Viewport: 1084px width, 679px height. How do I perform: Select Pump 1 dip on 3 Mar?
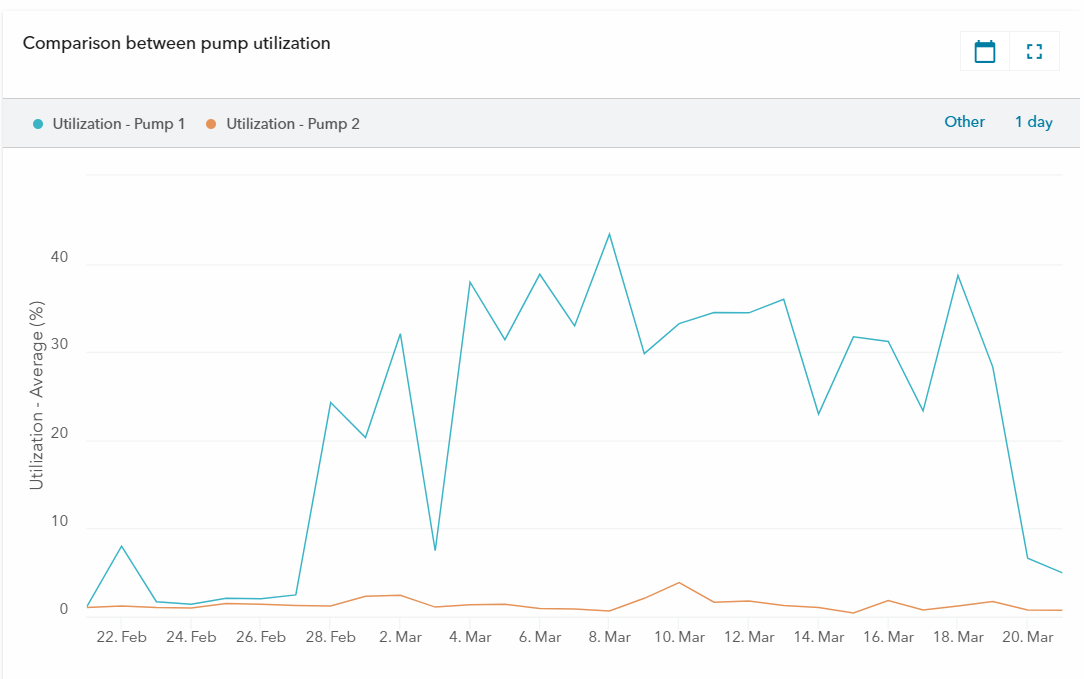(435, 550)
